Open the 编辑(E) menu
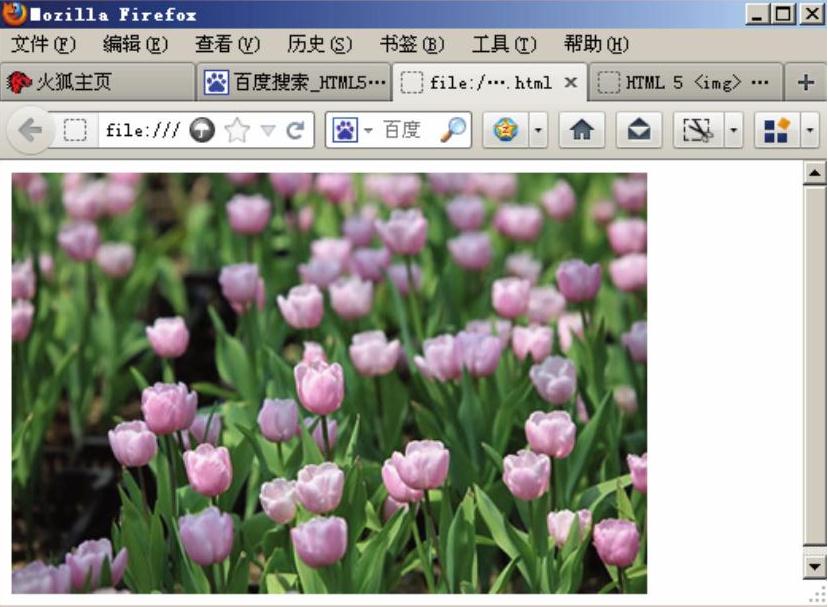The image size is (828, 607). pyautogui.click(x=136, y=44)
